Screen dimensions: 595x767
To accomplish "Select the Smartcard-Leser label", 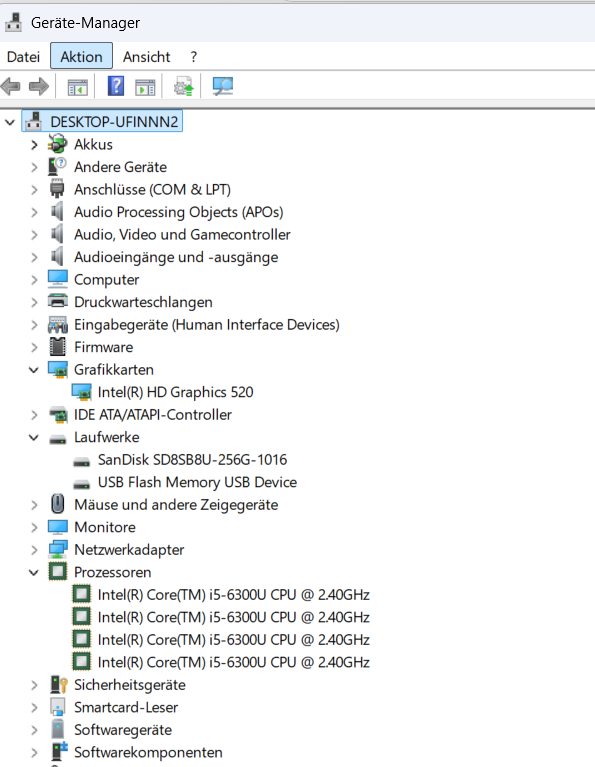I will click(x=126, y=707).
